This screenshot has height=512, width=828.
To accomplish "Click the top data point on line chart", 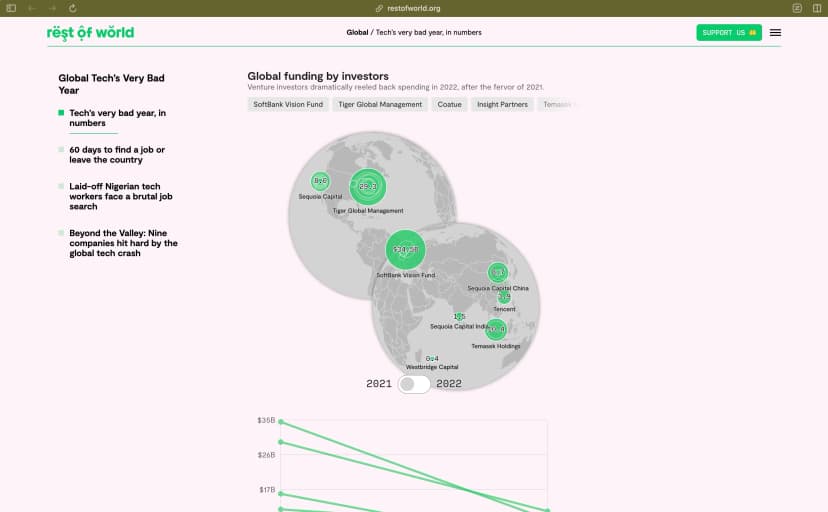I will pyautogui.click(x=281, y=421).
